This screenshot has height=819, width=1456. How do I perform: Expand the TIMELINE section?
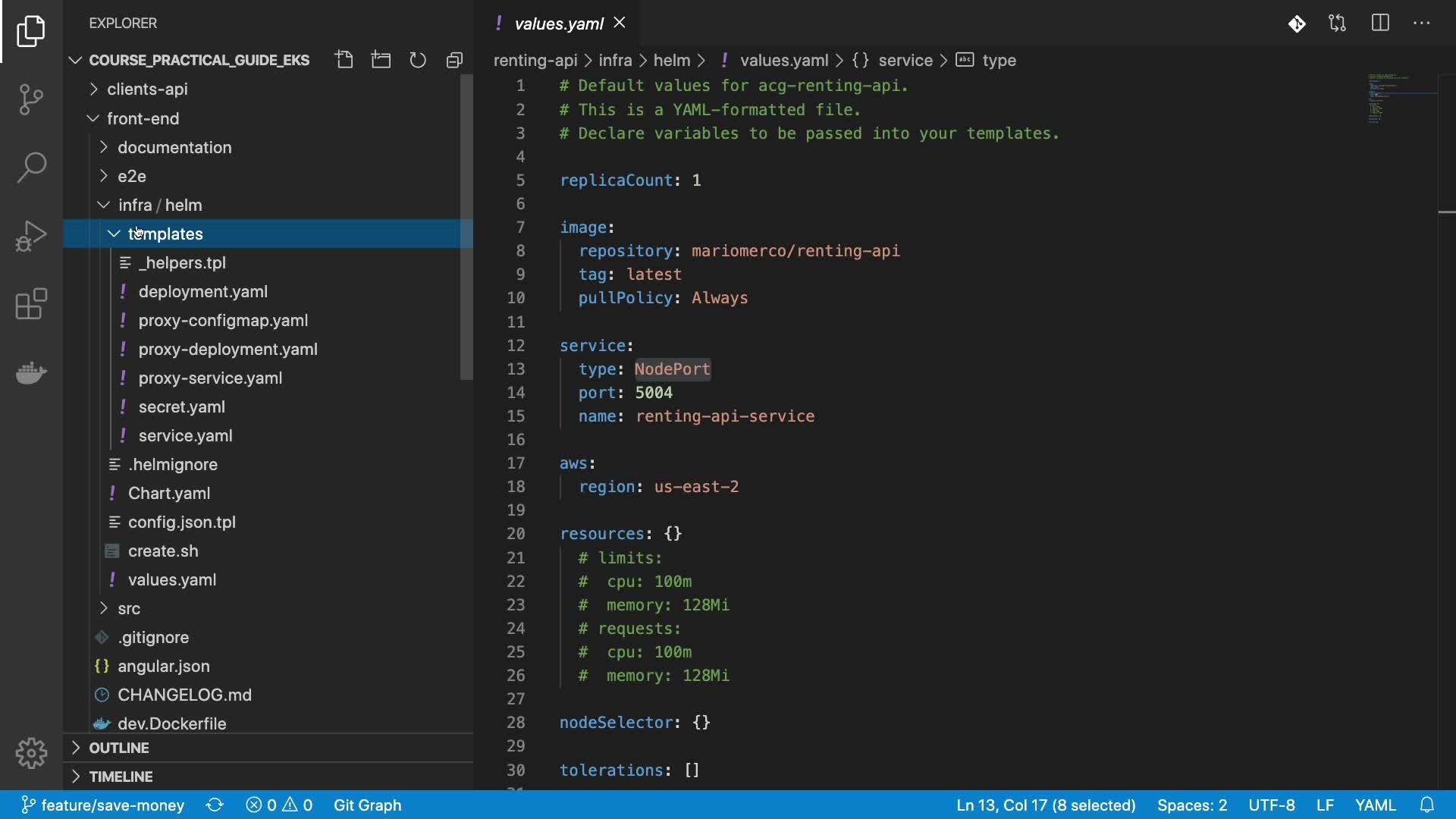[121, 777]
